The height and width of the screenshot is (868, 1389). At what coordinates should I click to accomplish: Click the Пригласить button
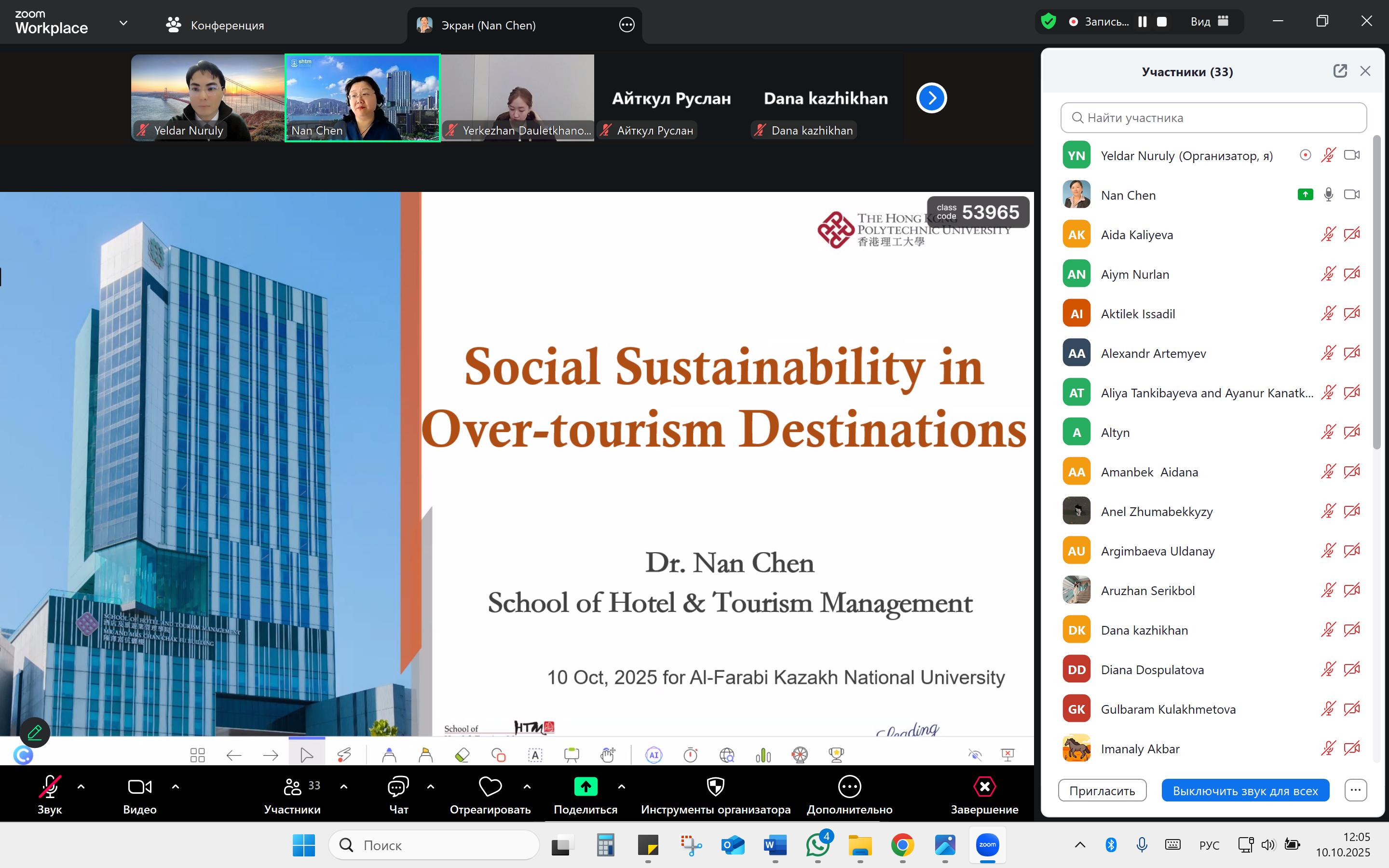point(1102,790)
